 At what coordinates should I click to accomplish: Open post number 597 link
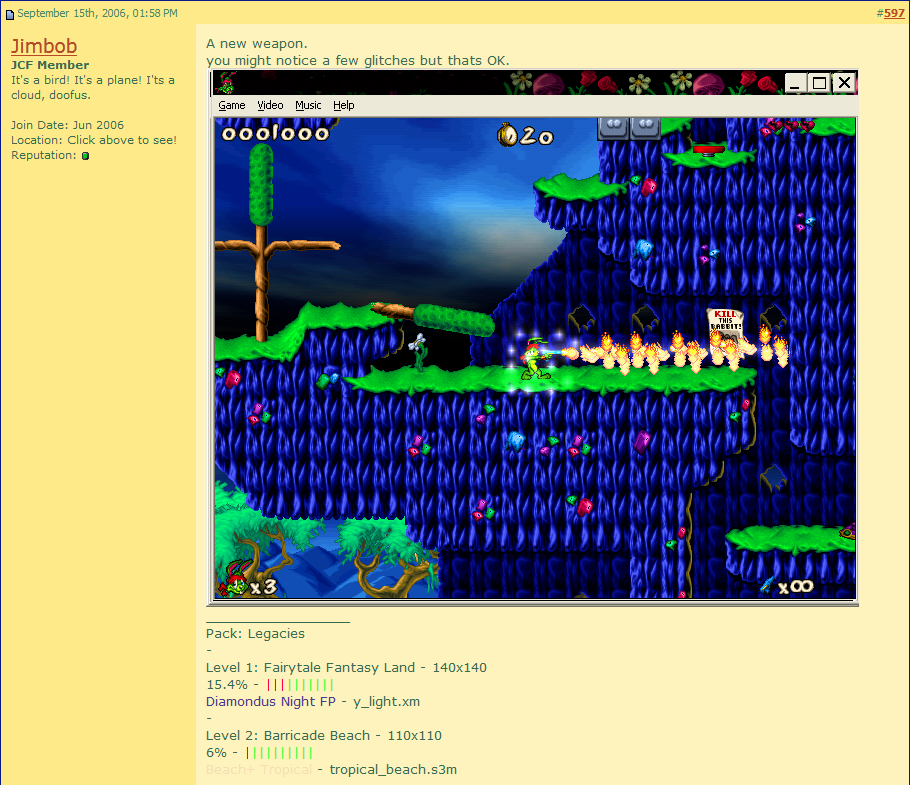coord(894,13)
